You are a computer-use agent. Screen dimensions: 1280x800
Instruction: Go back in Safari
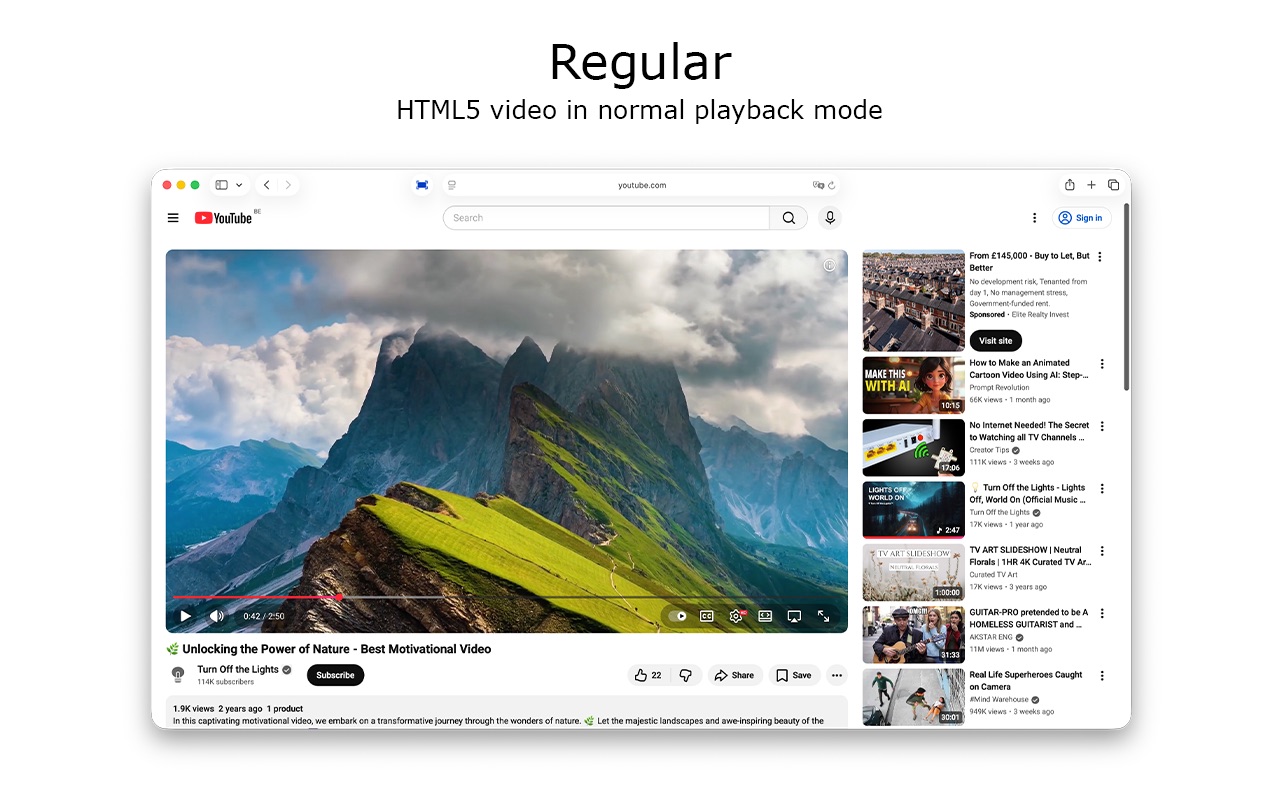tap(266, 185)
